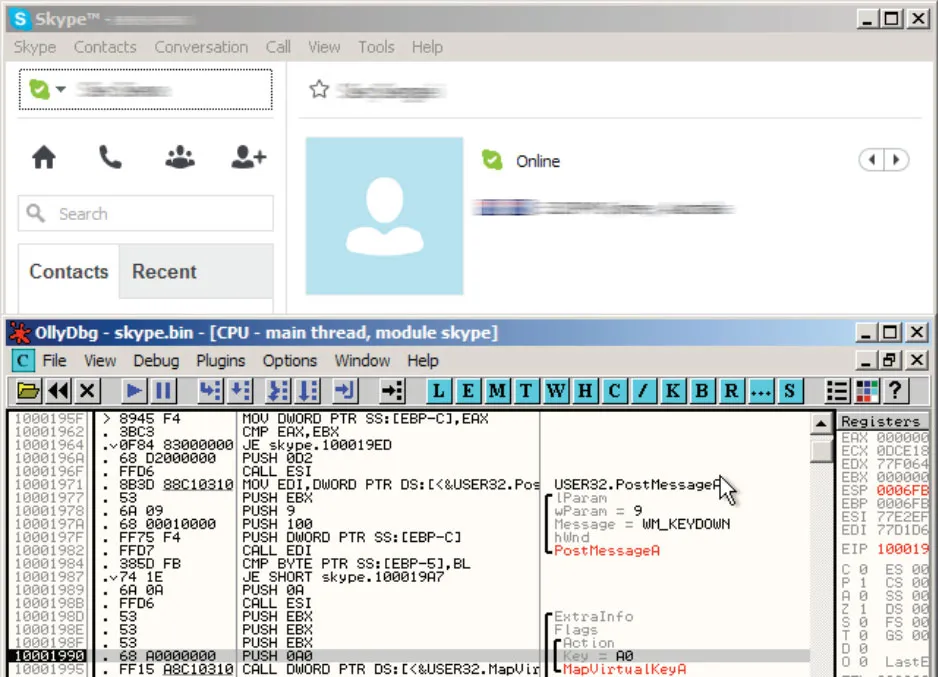Click the OllyDbg Step into icon
938x677 pixels.
[x=210, y=391]
